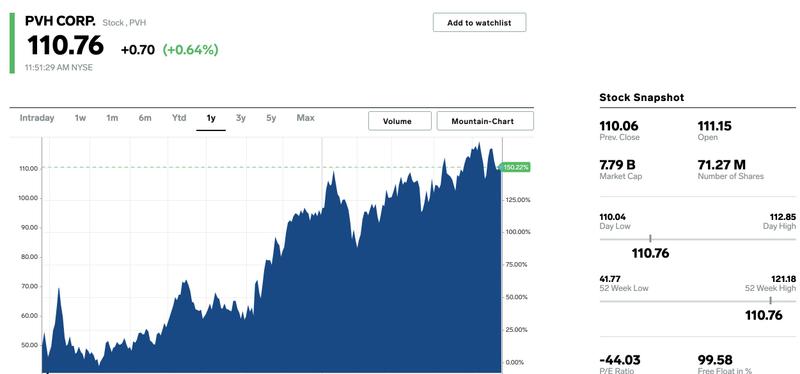
Task: Switch to Ytd chart view
Action: tap(179, 118)
